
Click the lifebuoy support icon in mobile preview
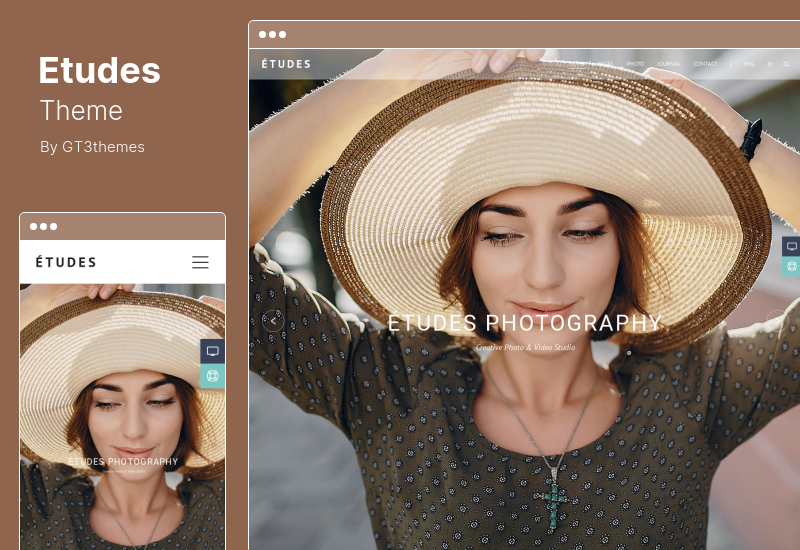[213, 376]
